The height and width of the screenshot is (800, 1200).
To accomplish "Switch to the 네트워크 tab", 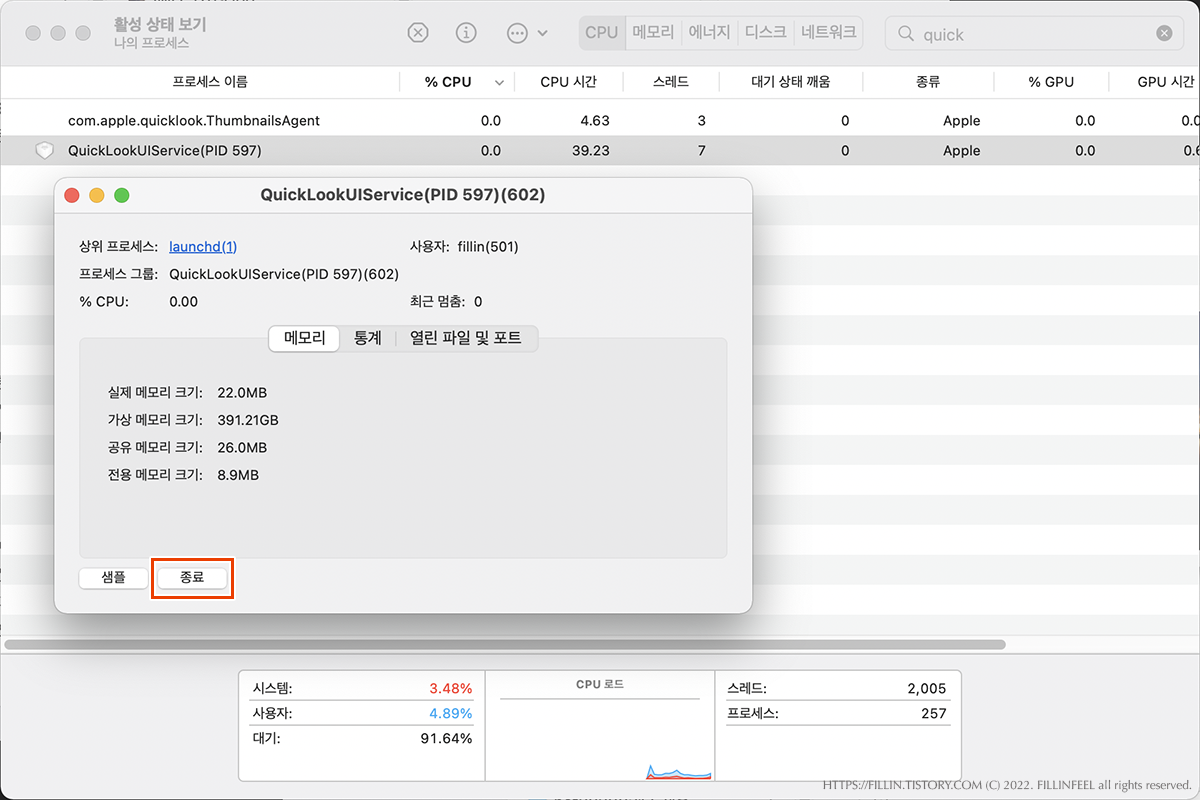I will tap(828, 33).
